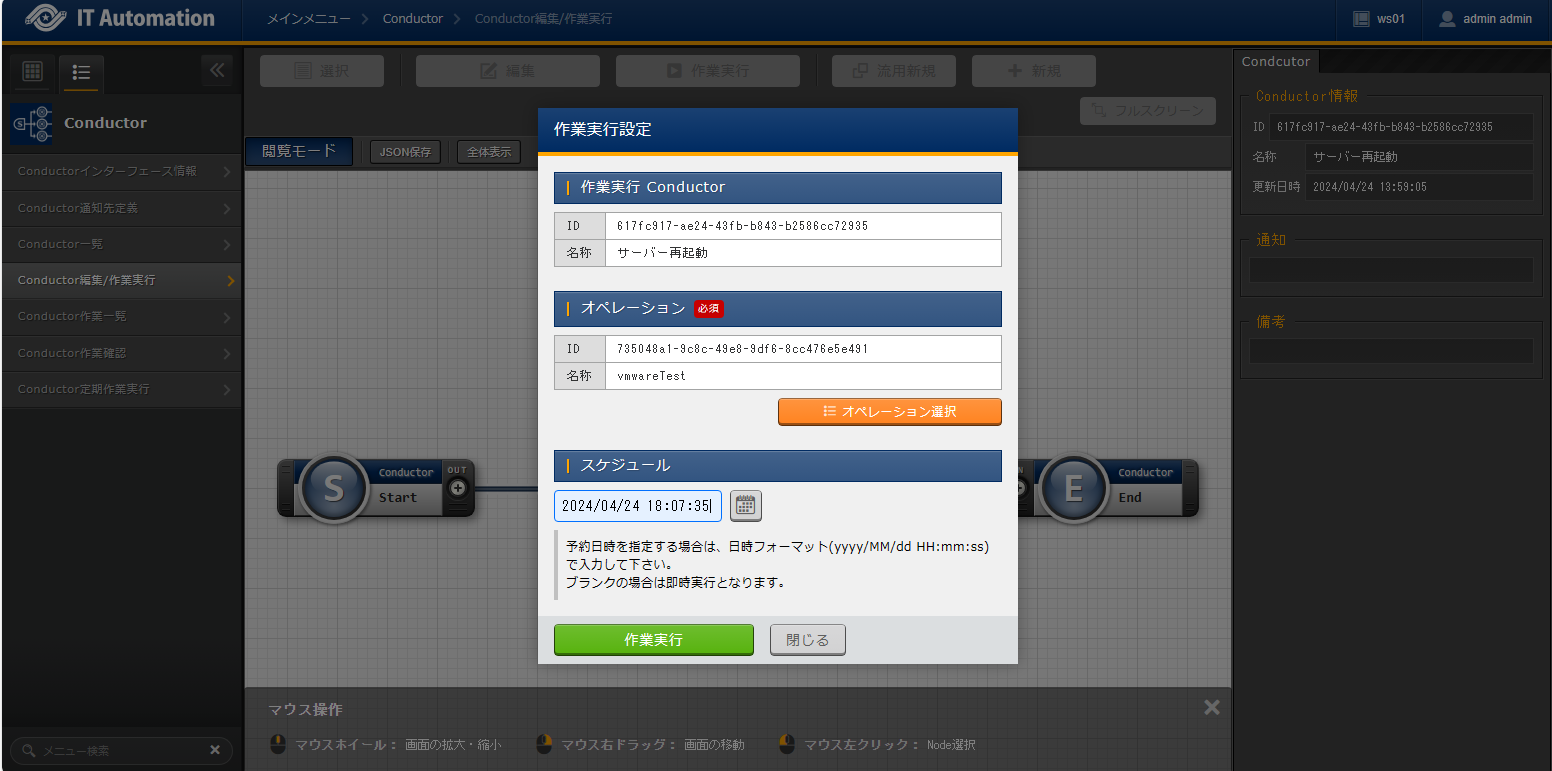This screenshot has height=771, width=1552.
Task: Switch to grid menu view icon
Action: [x=32, y=72]
